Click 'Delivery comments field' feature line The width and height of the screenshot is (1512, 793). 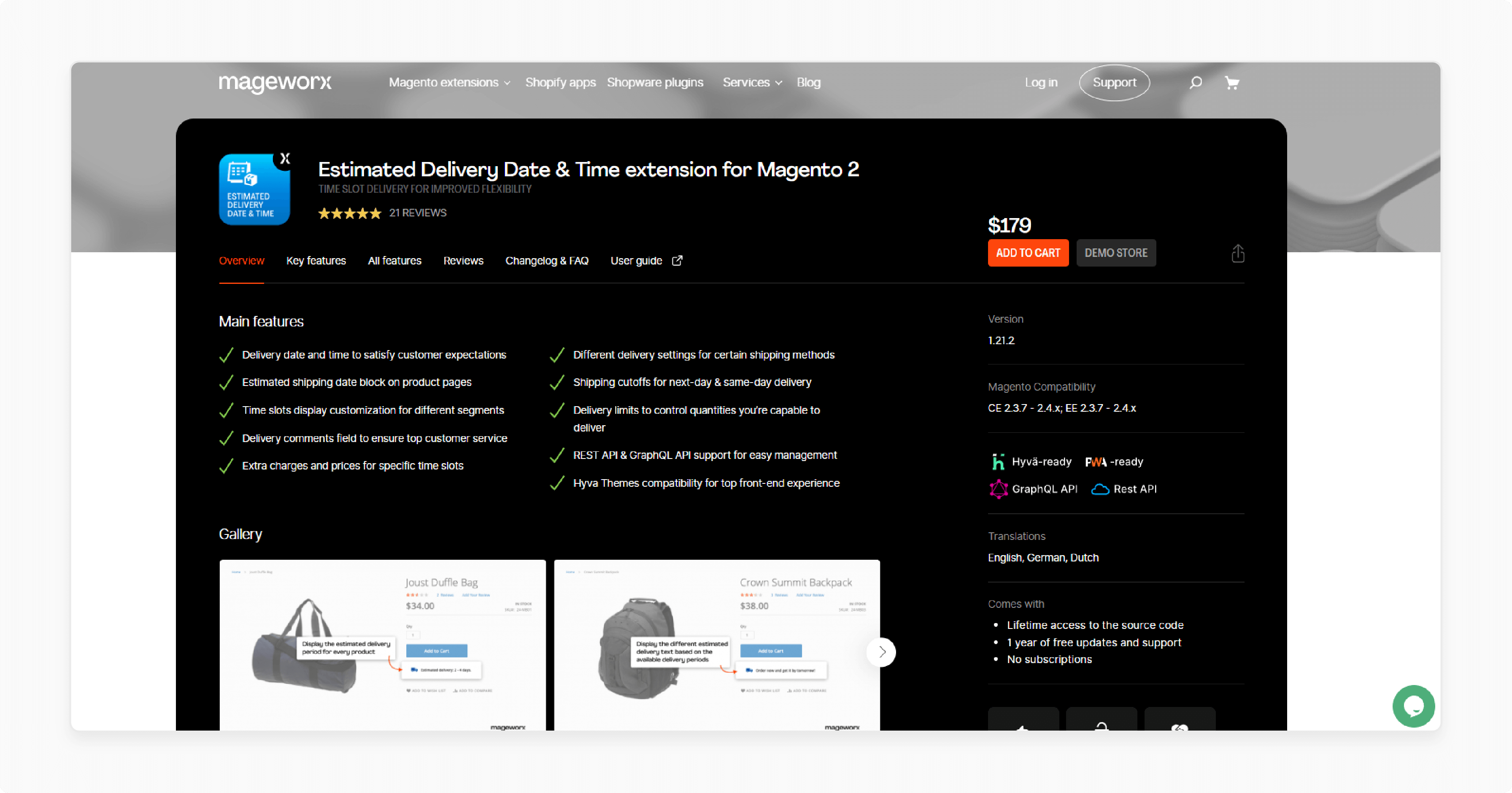(x=375, y=438)
